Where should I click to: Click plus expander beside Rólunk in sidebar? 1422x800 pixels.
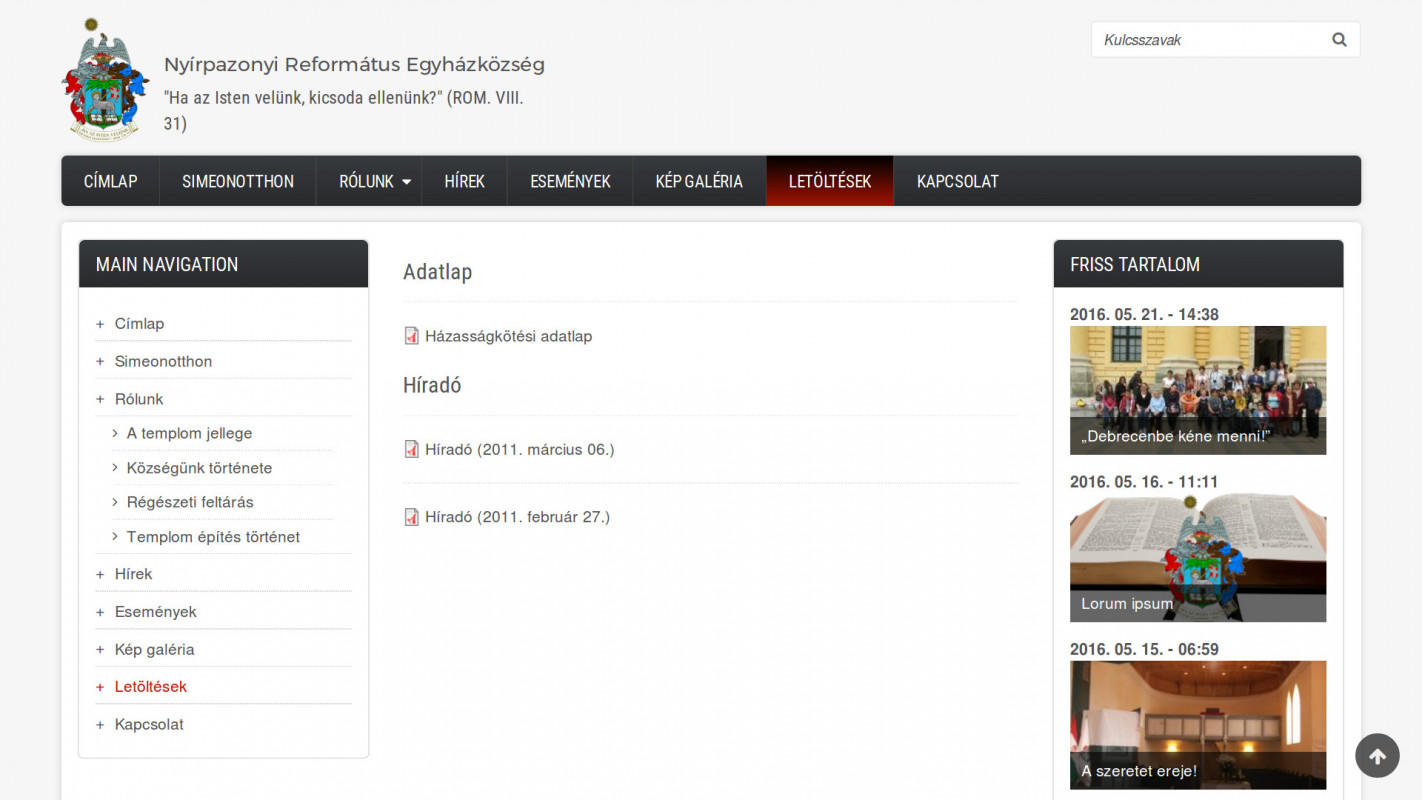click(x=100, y=399)
